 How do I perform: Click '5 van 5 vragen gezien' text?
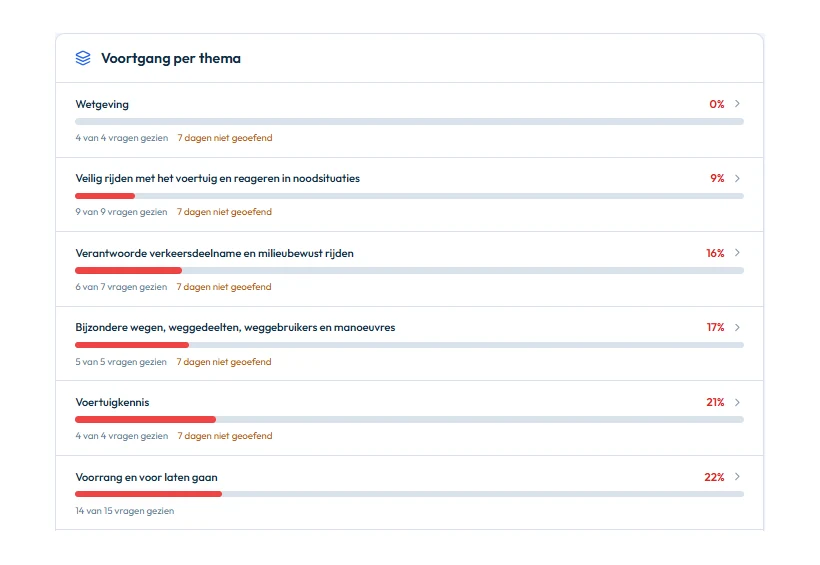coord(121,361)
